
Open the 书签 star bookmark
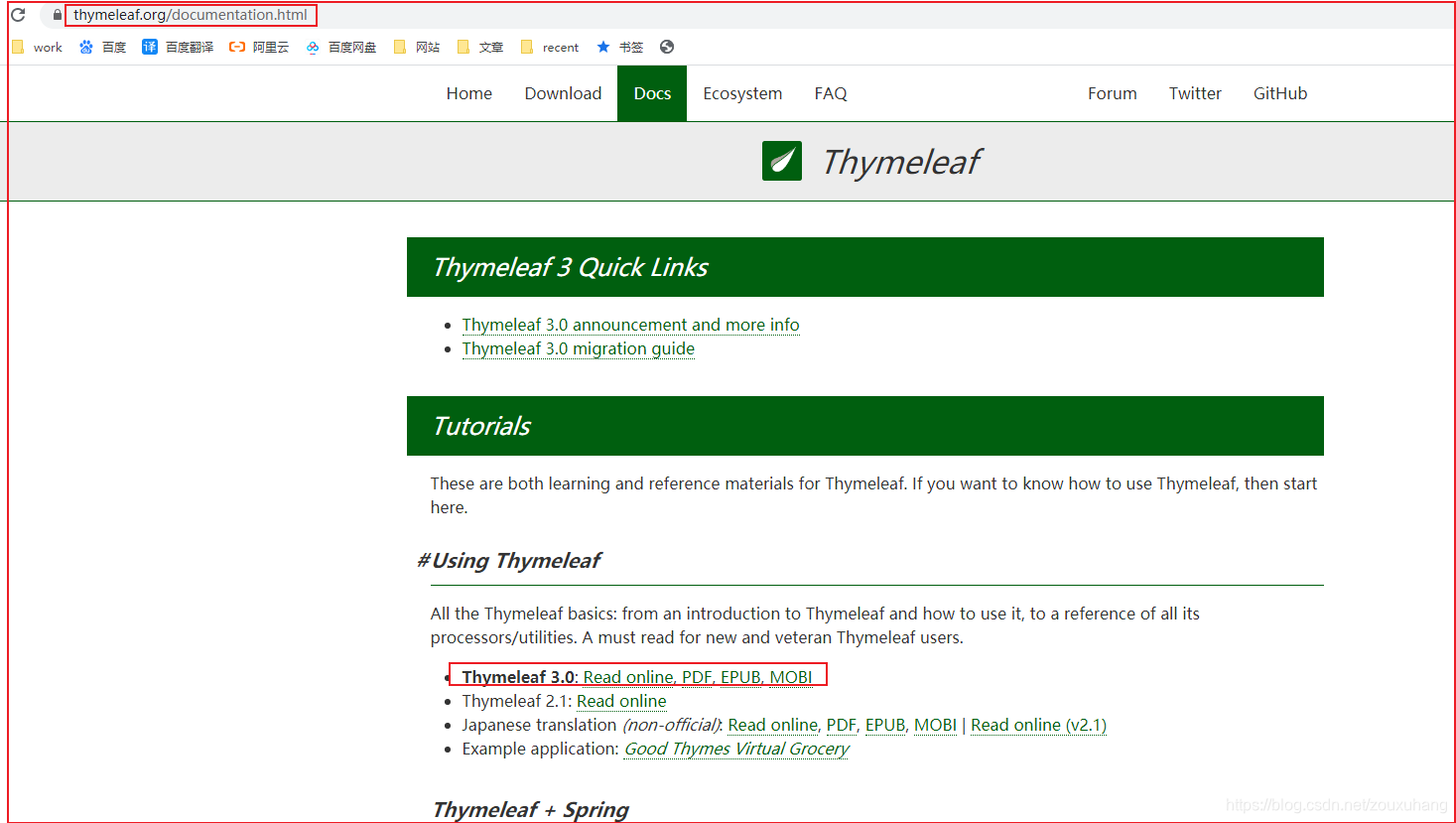click(x=620, y=47)
